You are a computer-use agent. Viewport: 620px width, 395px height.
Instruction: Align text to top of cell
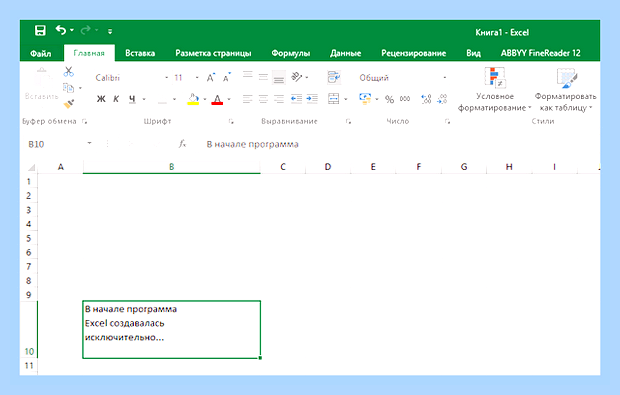click(248, 76)
